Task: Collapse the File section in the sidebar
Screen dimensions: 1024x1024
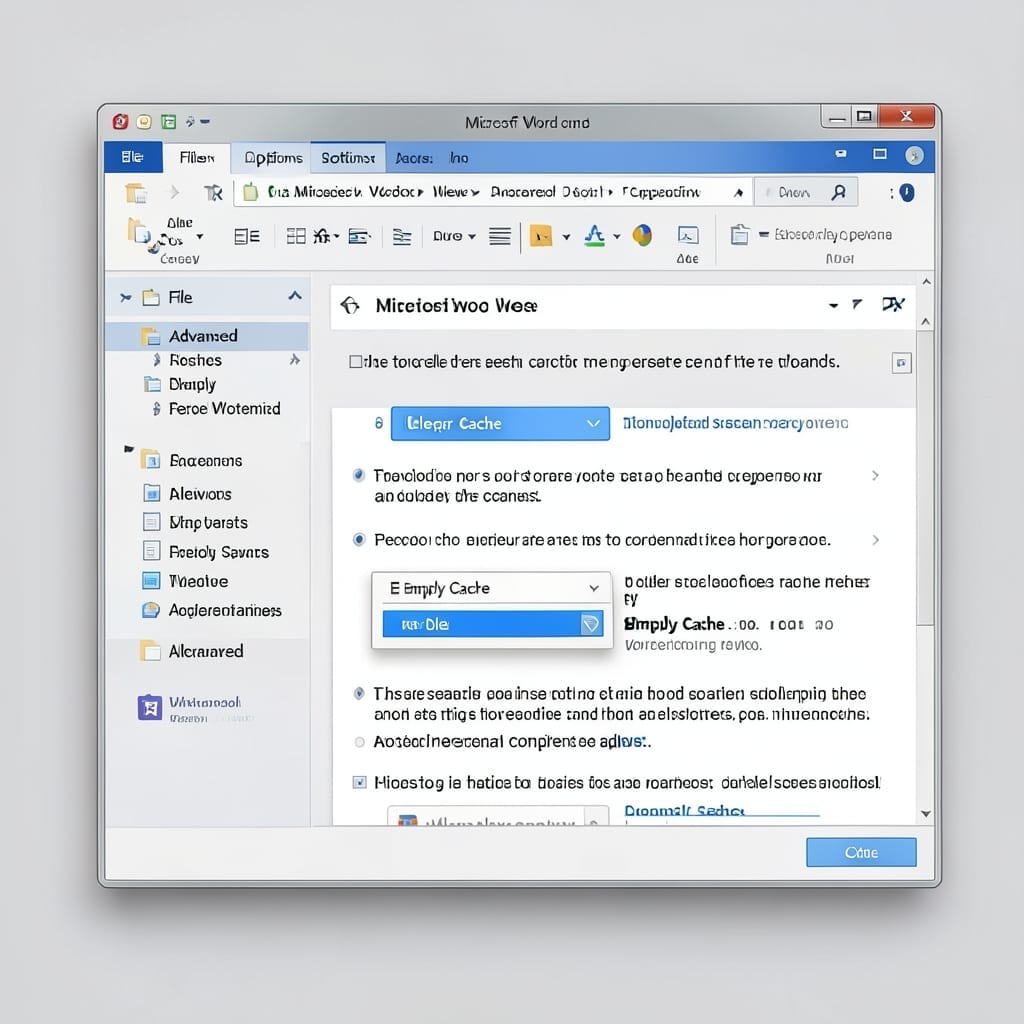Action: pos(295,296)
